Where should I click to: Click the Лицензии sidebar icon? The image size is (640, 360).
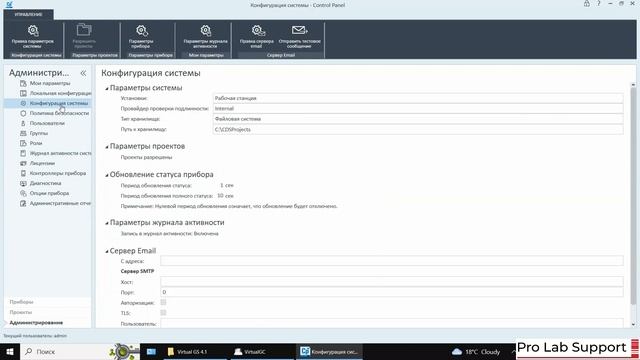pos(23,163)
